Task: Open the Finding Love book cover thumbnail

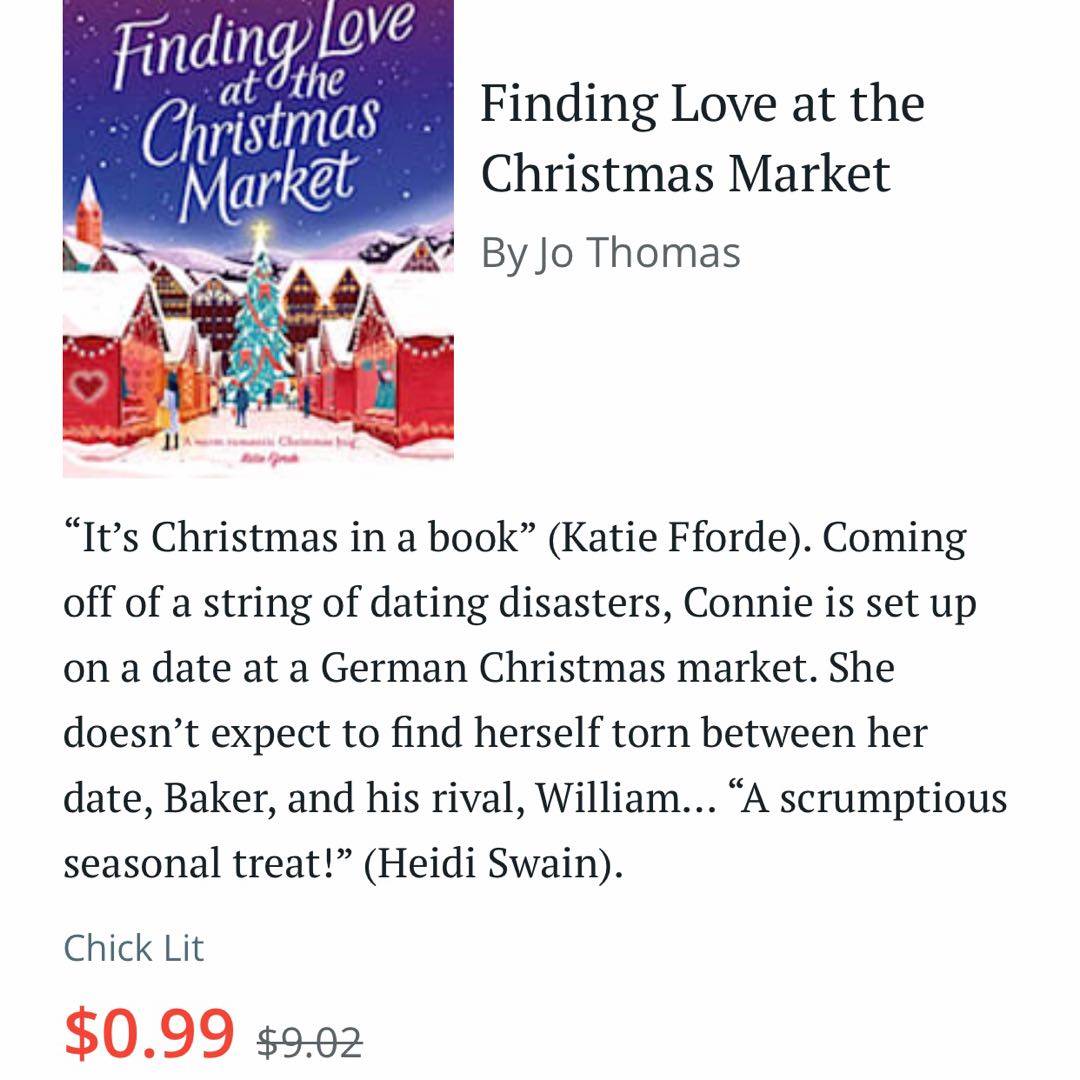Action: tap(258, 238)
